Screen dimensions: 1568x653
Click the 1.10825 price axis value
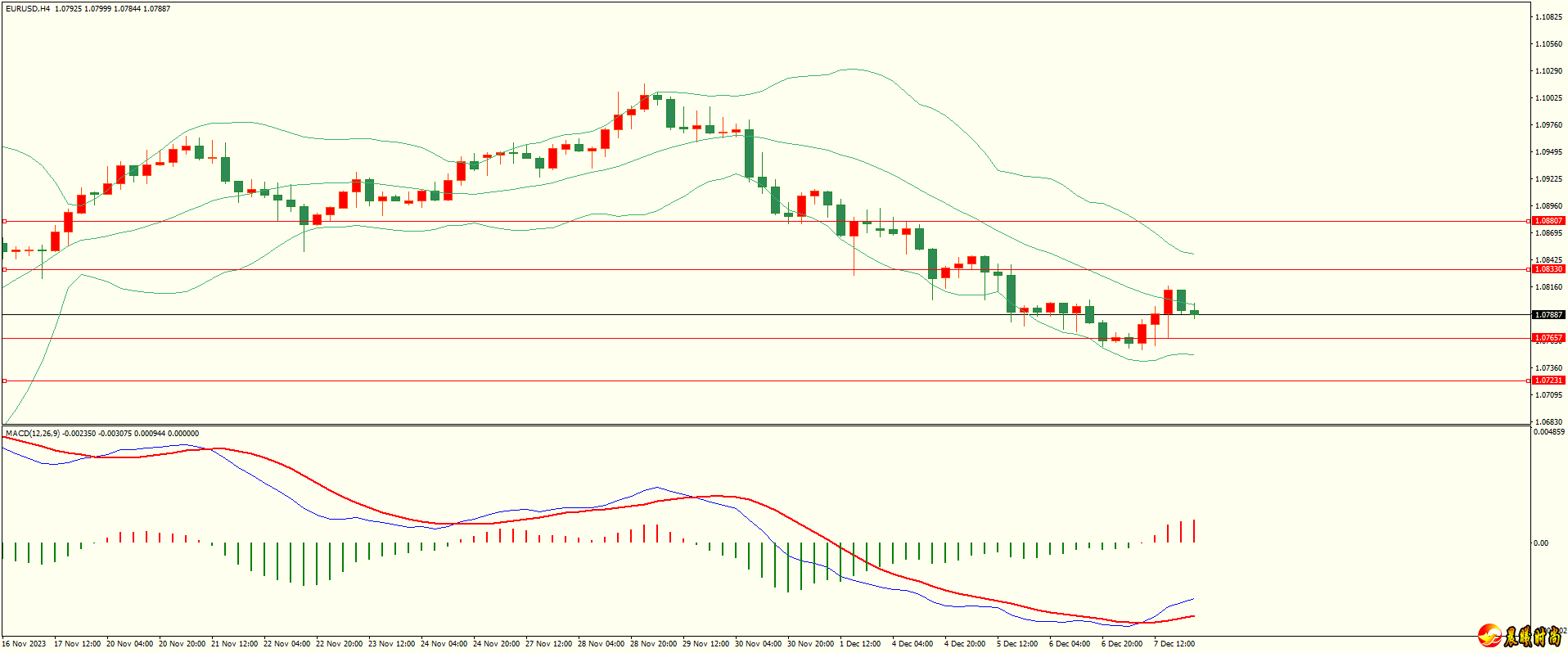coord(1548,17)
